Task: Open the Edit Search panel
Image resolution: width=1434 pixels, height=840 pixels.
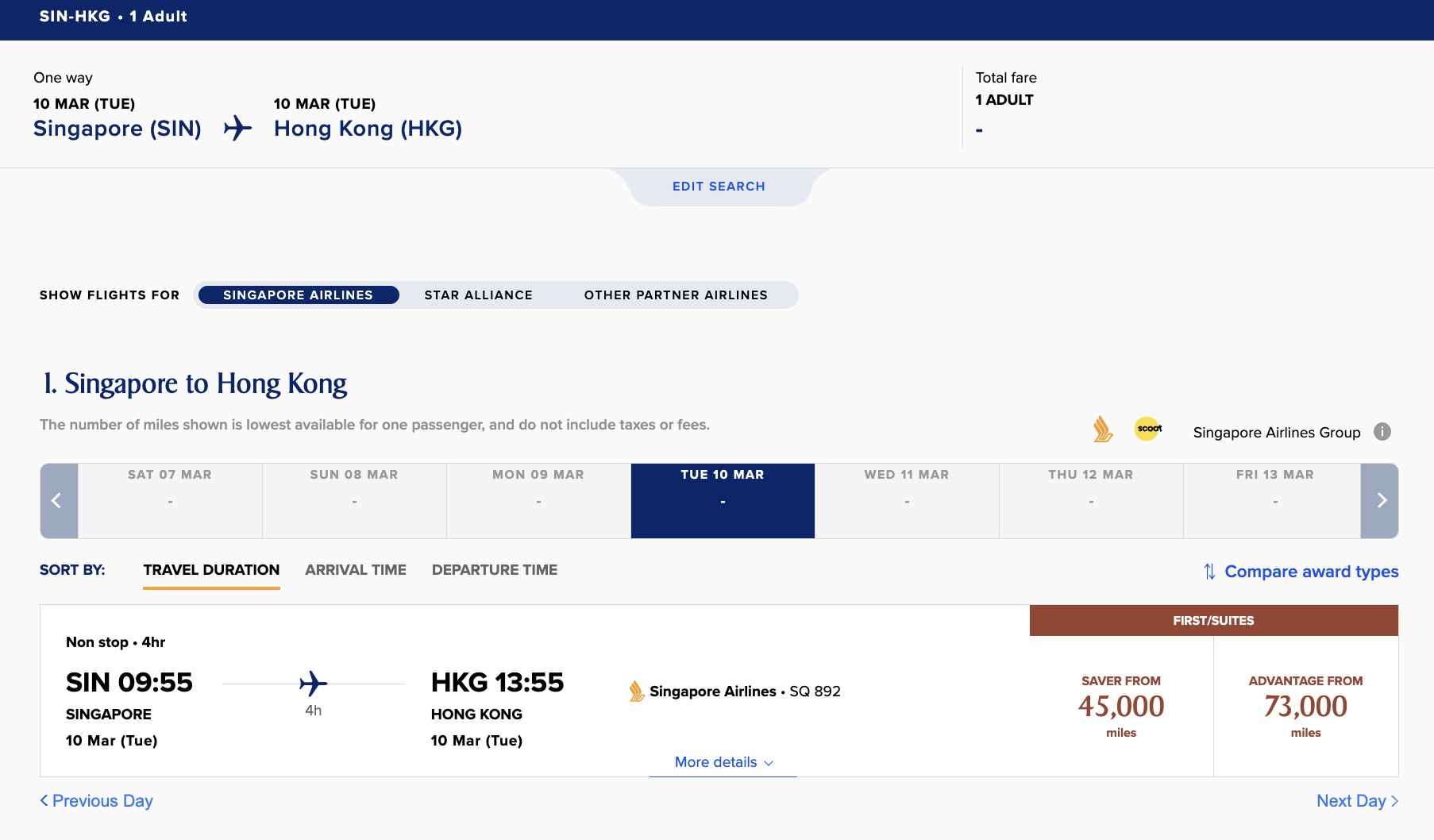Action: [719, 187]
